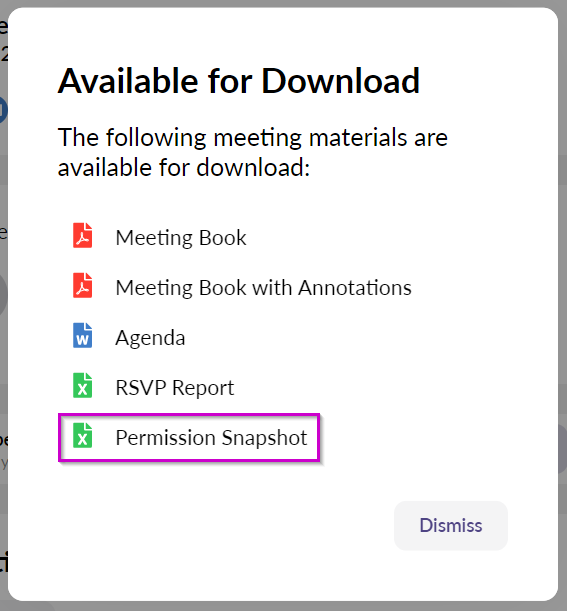Click the PDF icon for Meeting Book with Annotations
The image size is (567, 611).
(83, 285)
